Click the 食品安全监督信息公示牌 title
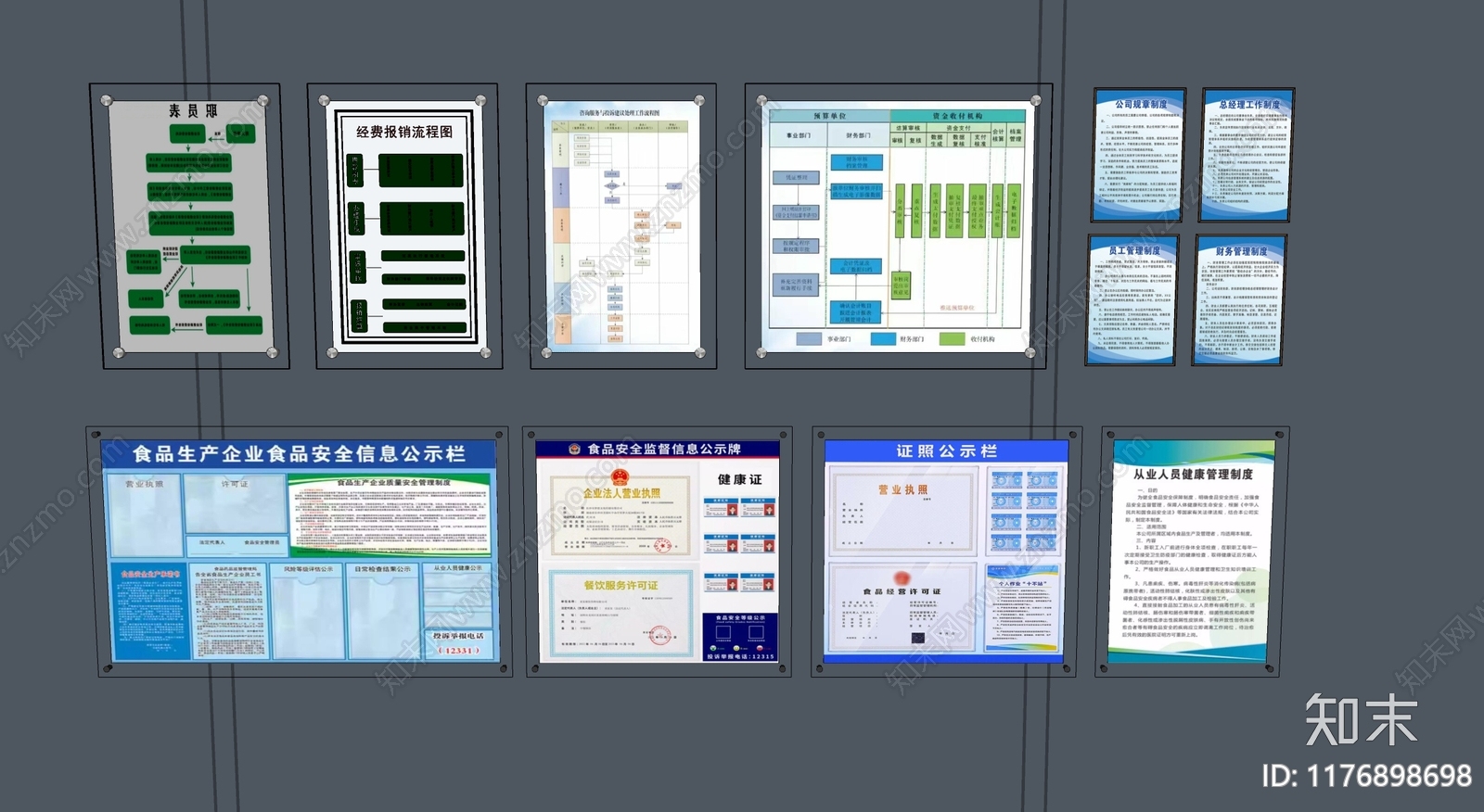Image resolution: width=1484 pixels, height=812 pixels. 664,450
